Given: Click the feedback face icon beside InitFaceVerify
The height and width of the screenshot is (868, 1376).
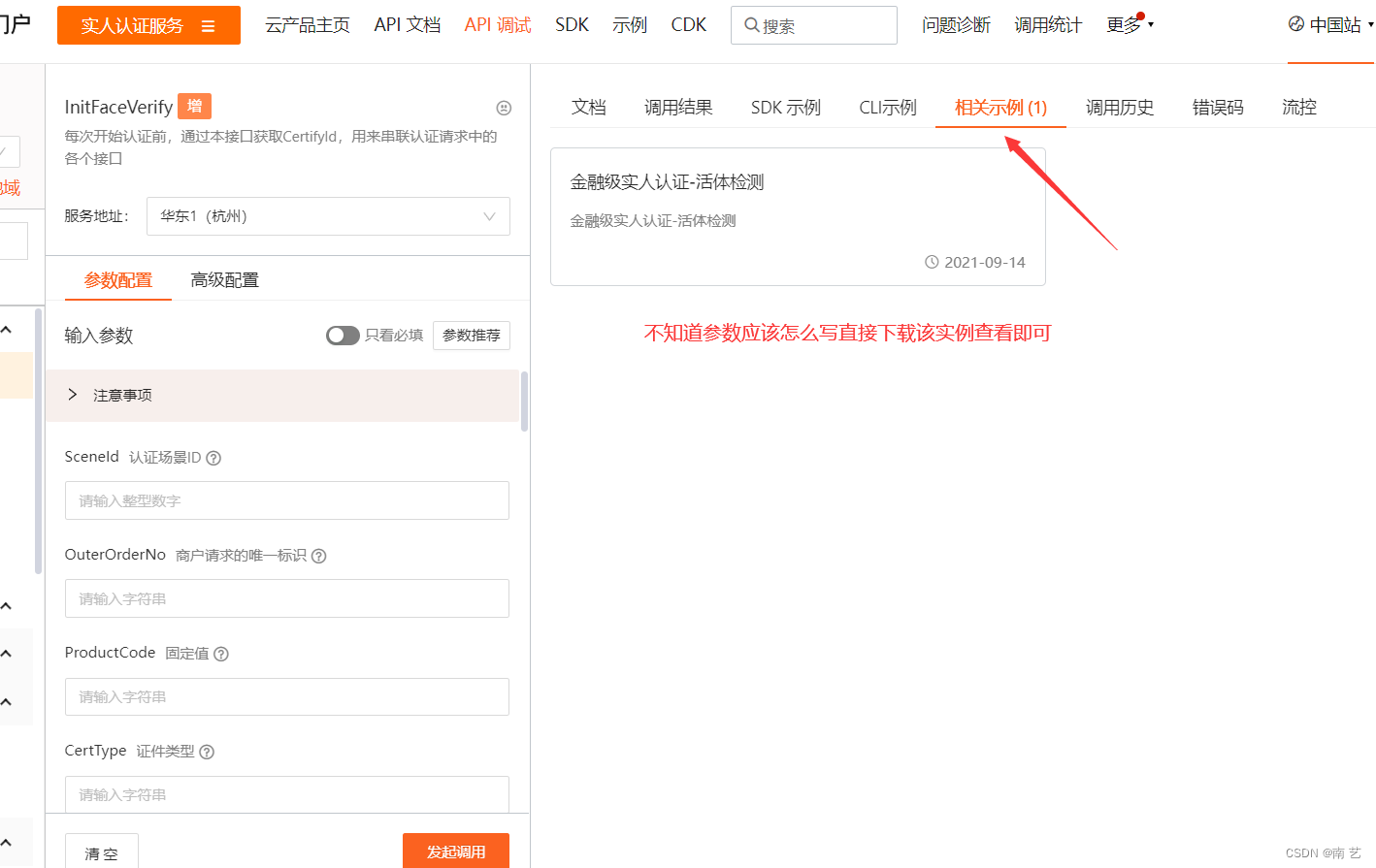Looking at the screenshot, I should 504,108.
